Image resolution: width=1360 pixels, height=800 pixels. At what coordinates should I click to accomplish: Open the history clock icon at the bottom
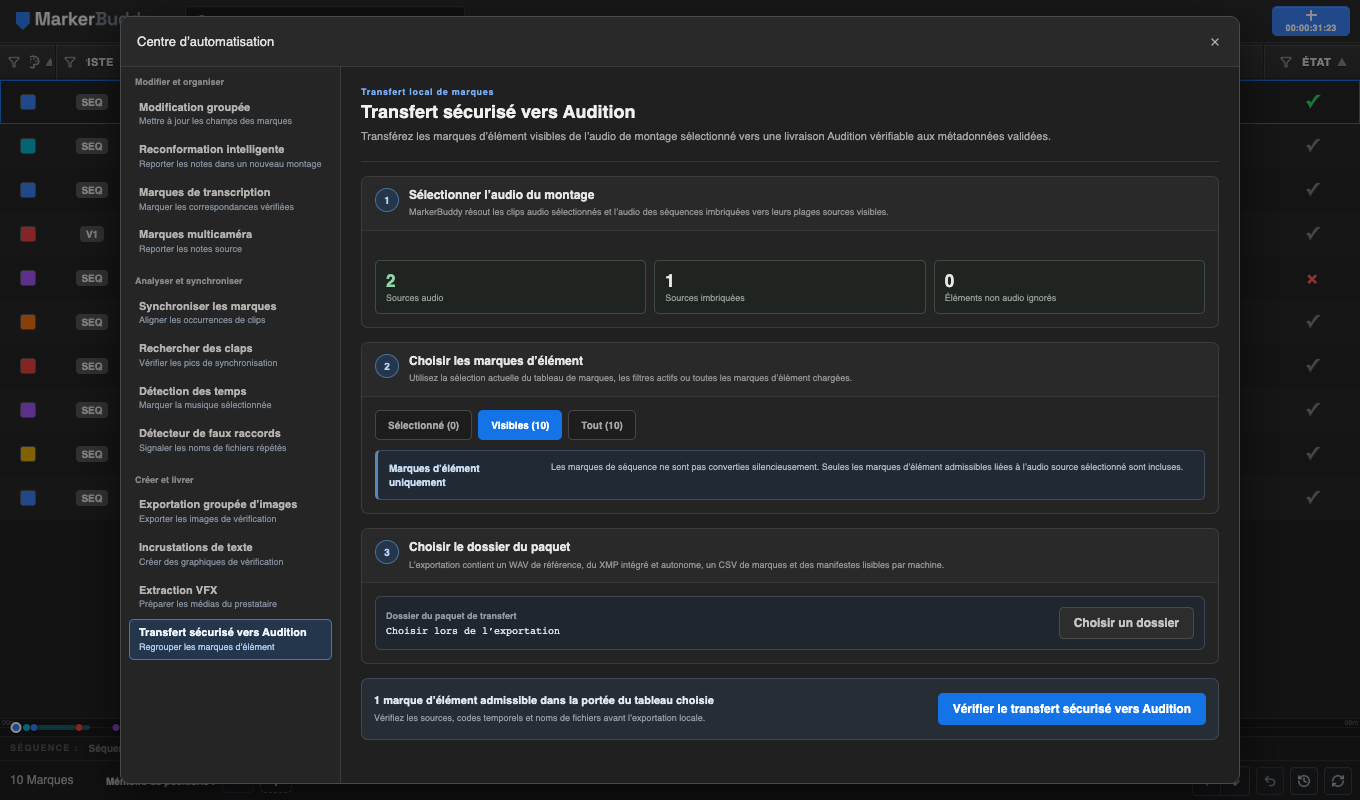point(1303,781)
